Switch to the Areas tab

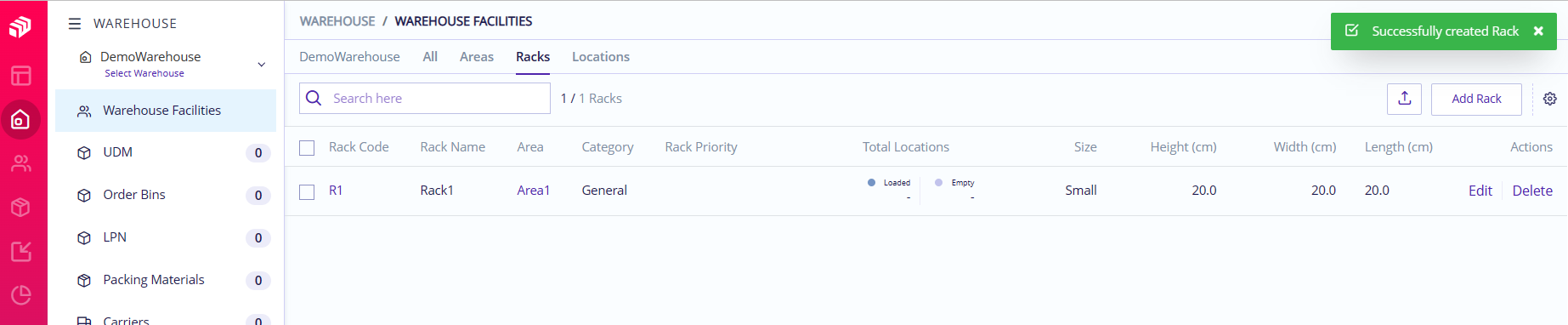pos(476,57)
